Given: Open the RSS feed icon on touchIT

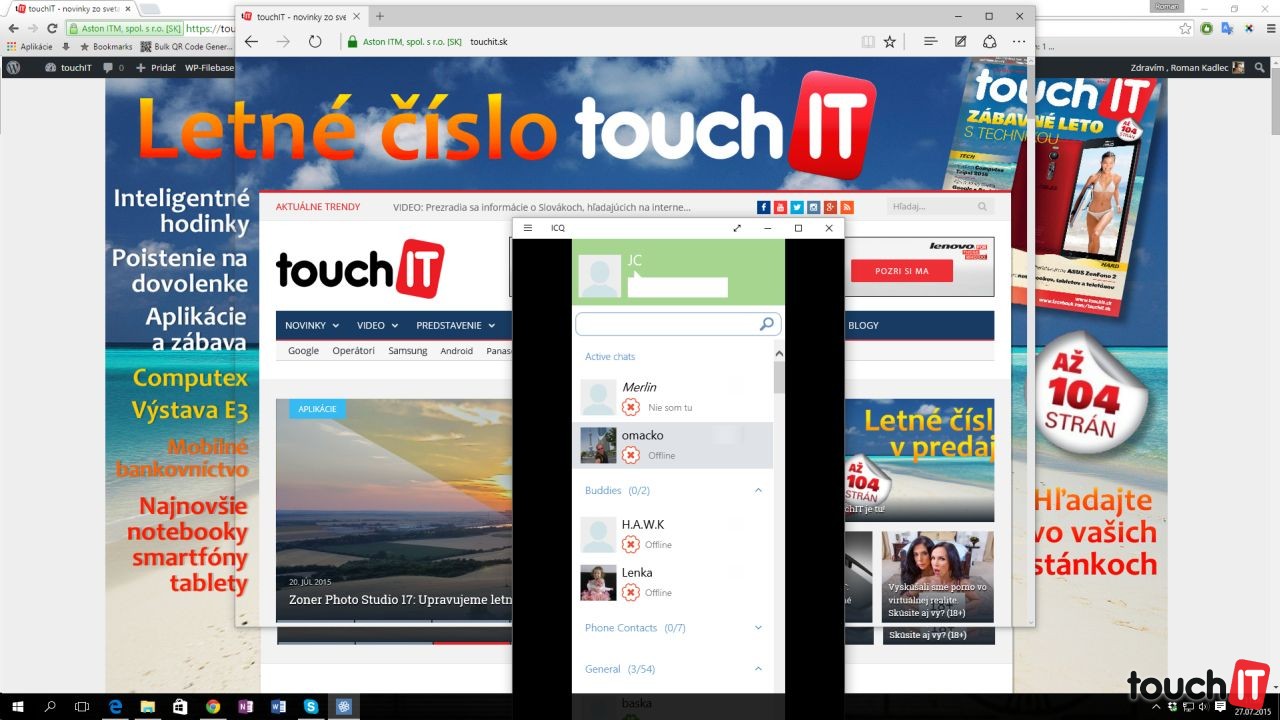Looking at the screenshot, I should coord(847,207).
